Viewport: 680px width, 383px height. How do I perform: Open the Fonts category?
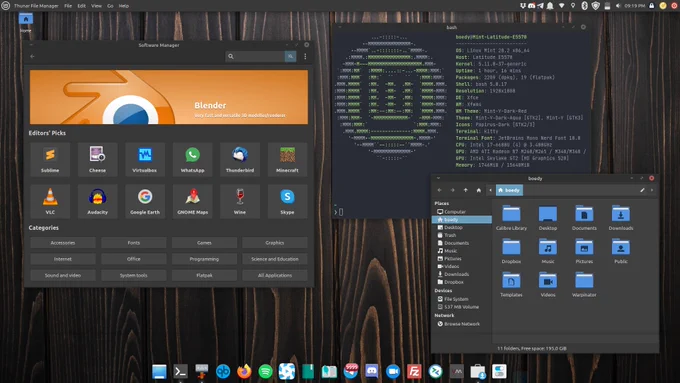click(134, 243)
